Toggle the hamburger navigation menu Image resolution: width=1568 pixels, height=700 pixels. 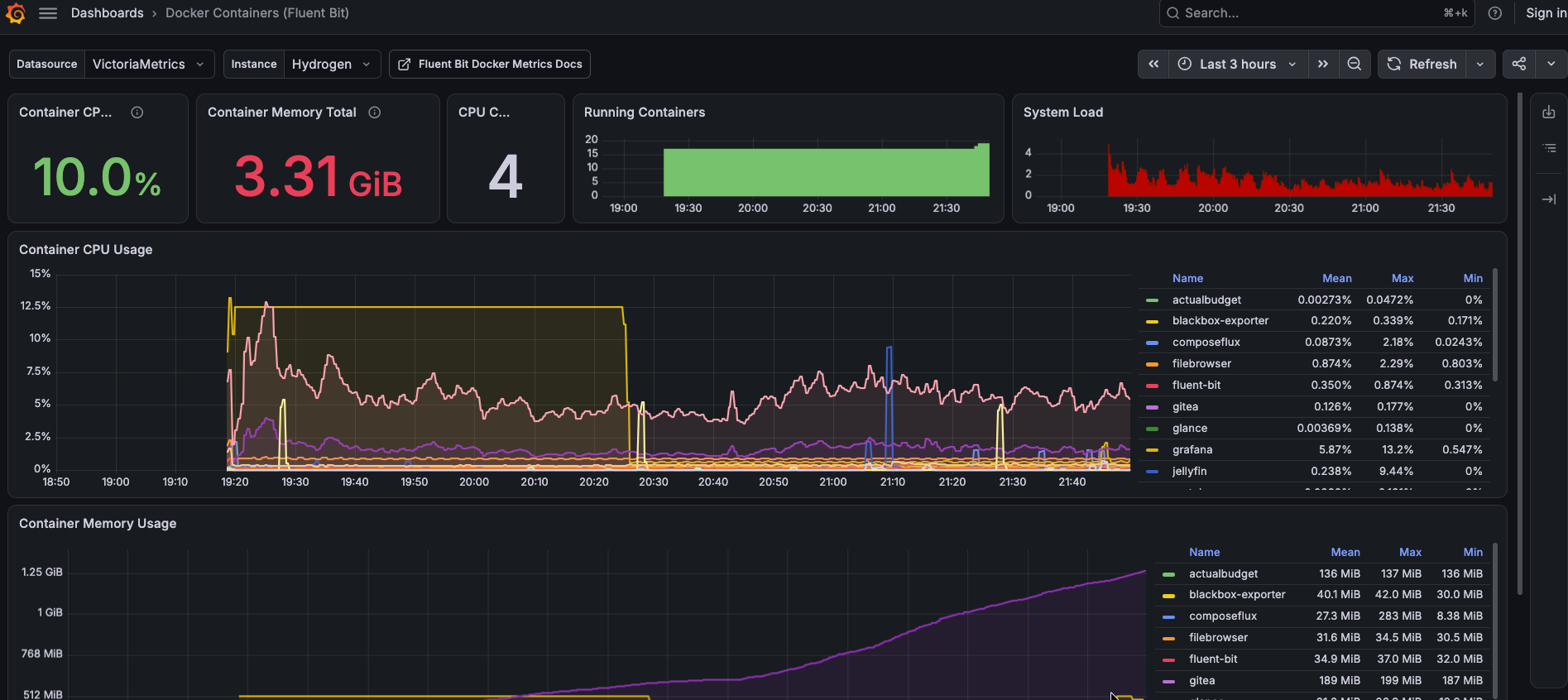pyautogui.click(x=48, y=13)
